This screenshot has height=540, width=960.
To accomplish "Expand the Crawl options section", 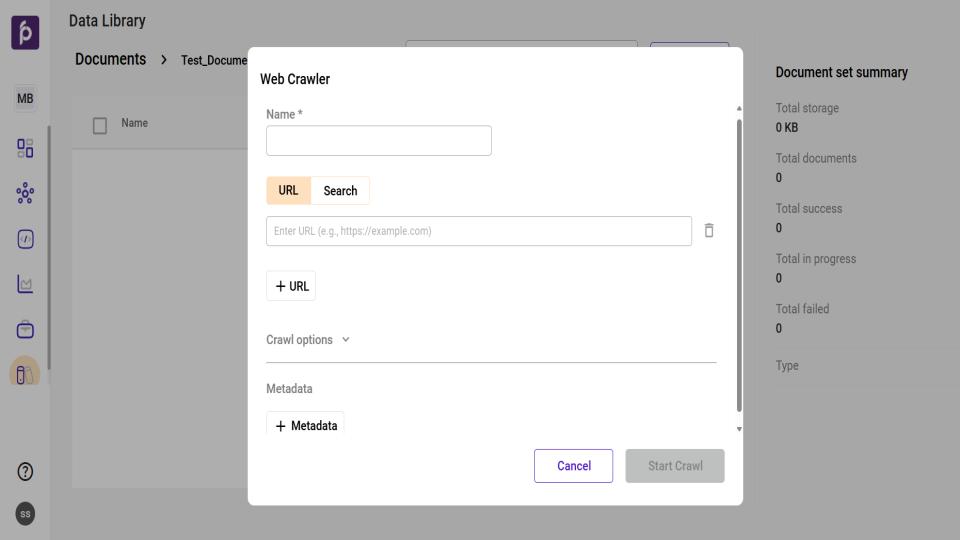I will pos(308,340).
